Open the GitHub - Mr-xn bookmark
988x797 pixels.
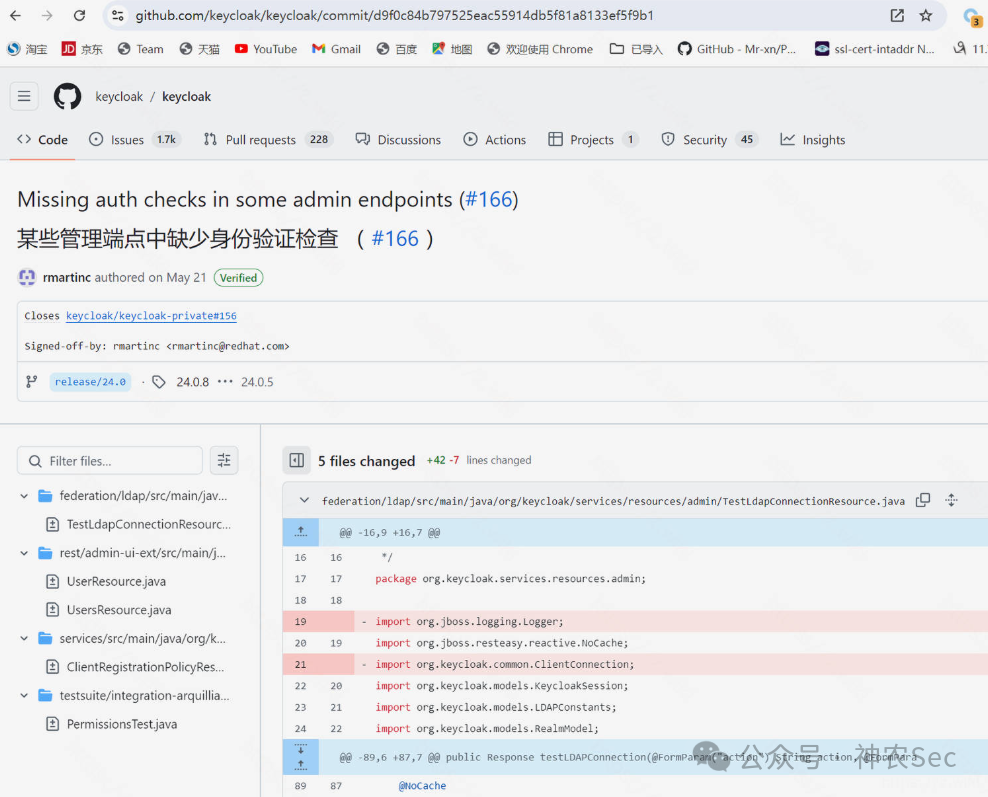(737, 49)
